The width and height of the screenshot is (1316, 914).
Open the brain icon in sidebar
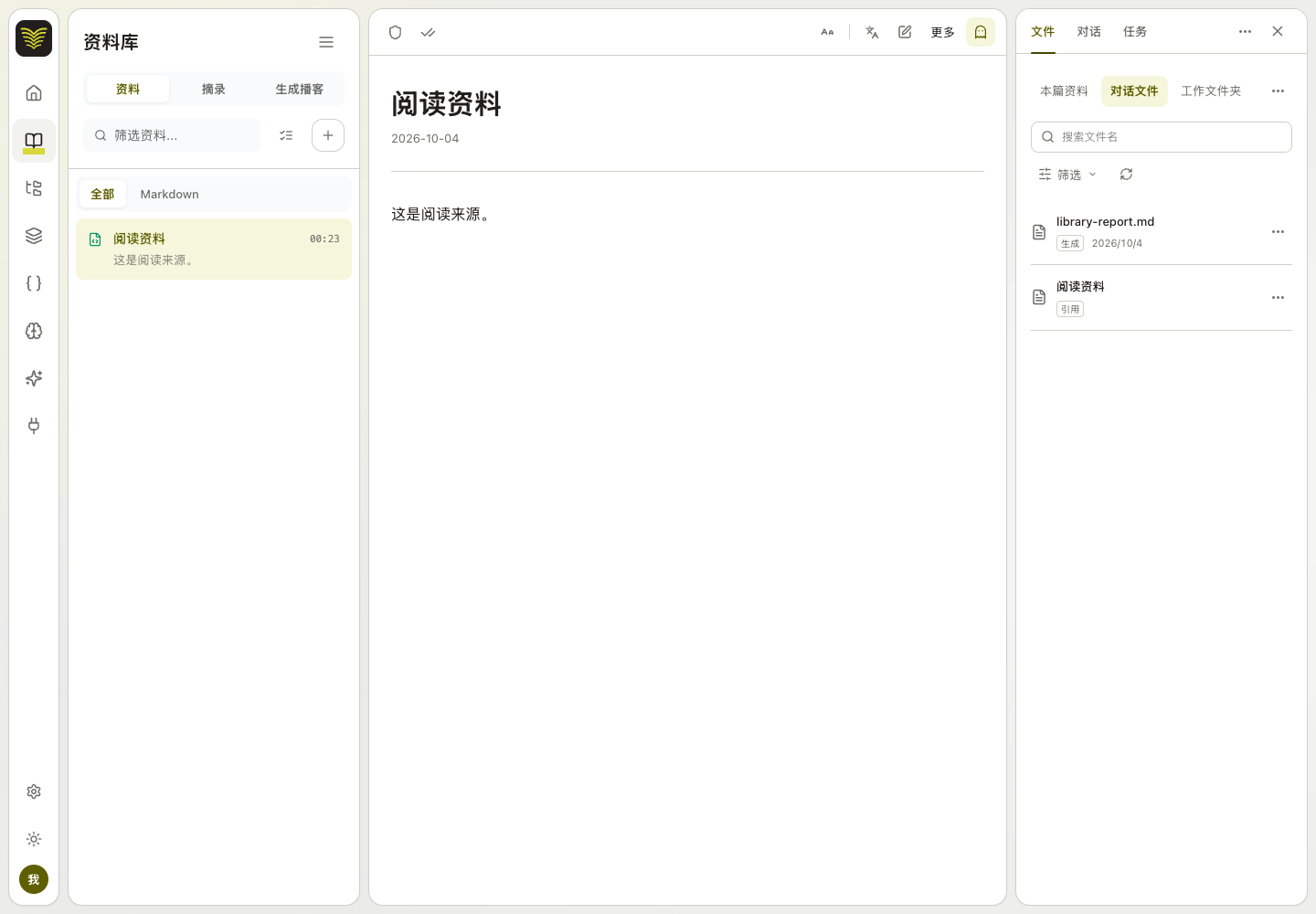[34, 331]
